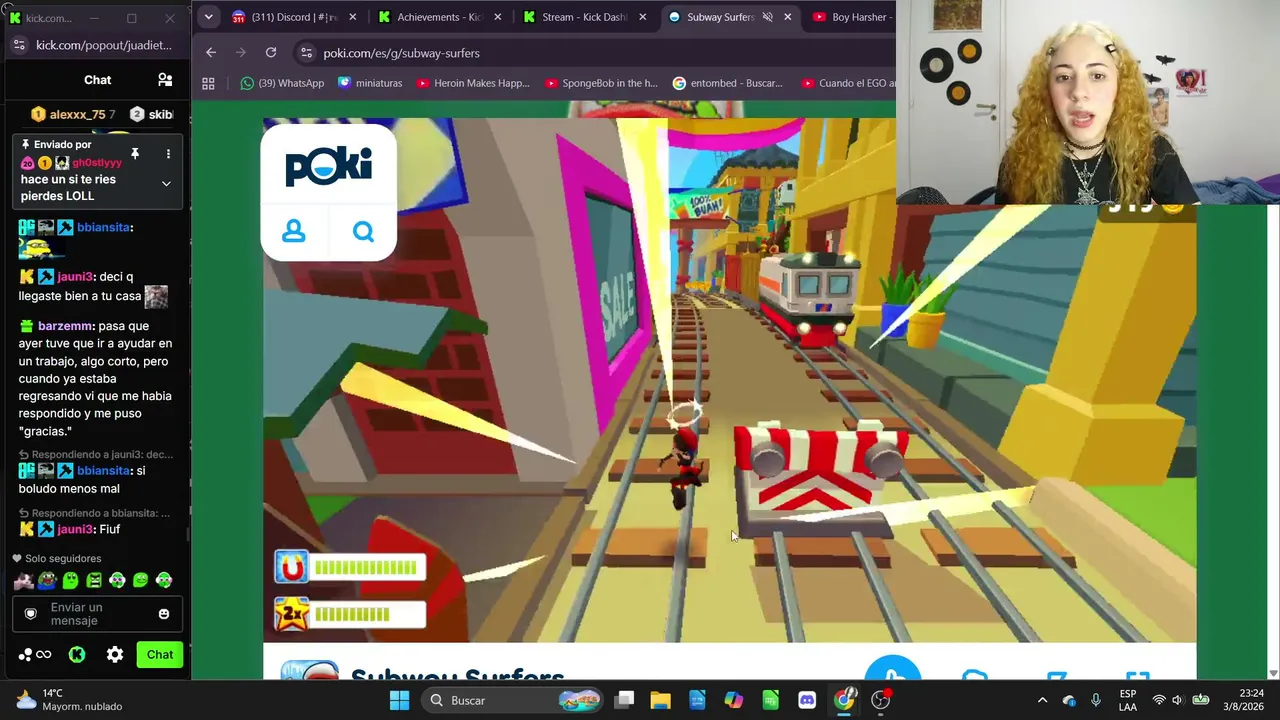Click the round Kick logo emote button
This screenshot has height=720, width=1280.
(x=77, y=655)
